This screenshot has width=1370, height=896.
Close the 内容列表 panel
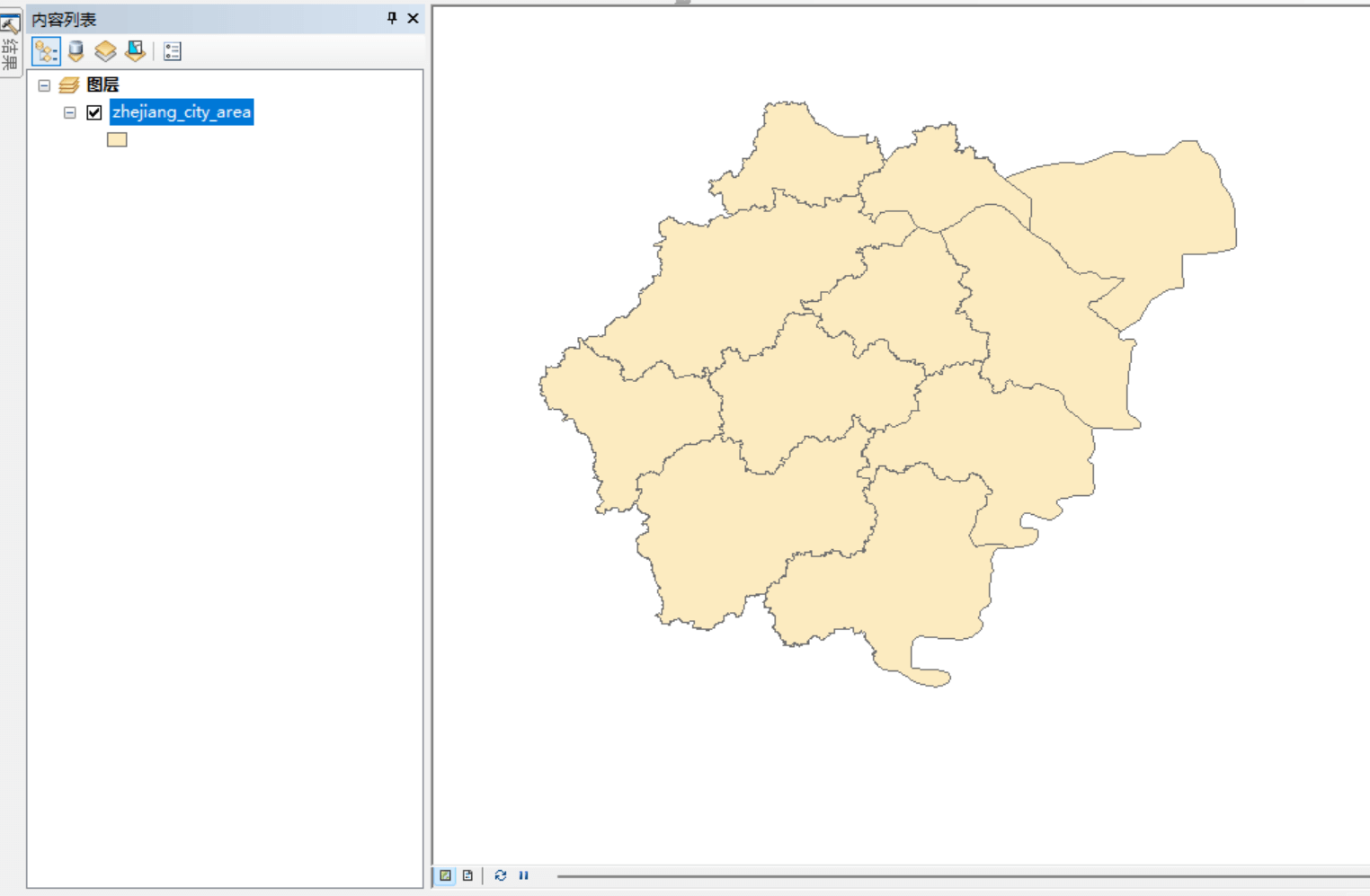tap(414, 18)
